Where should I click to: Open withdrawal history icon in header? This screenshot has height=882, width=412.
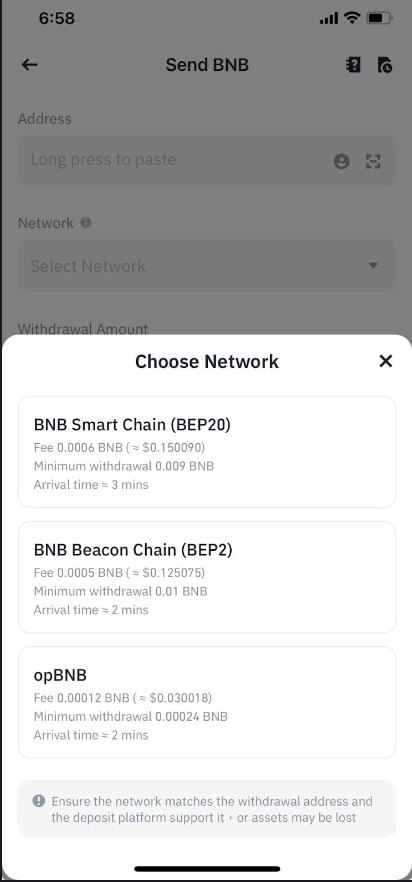tap(385, 65)
